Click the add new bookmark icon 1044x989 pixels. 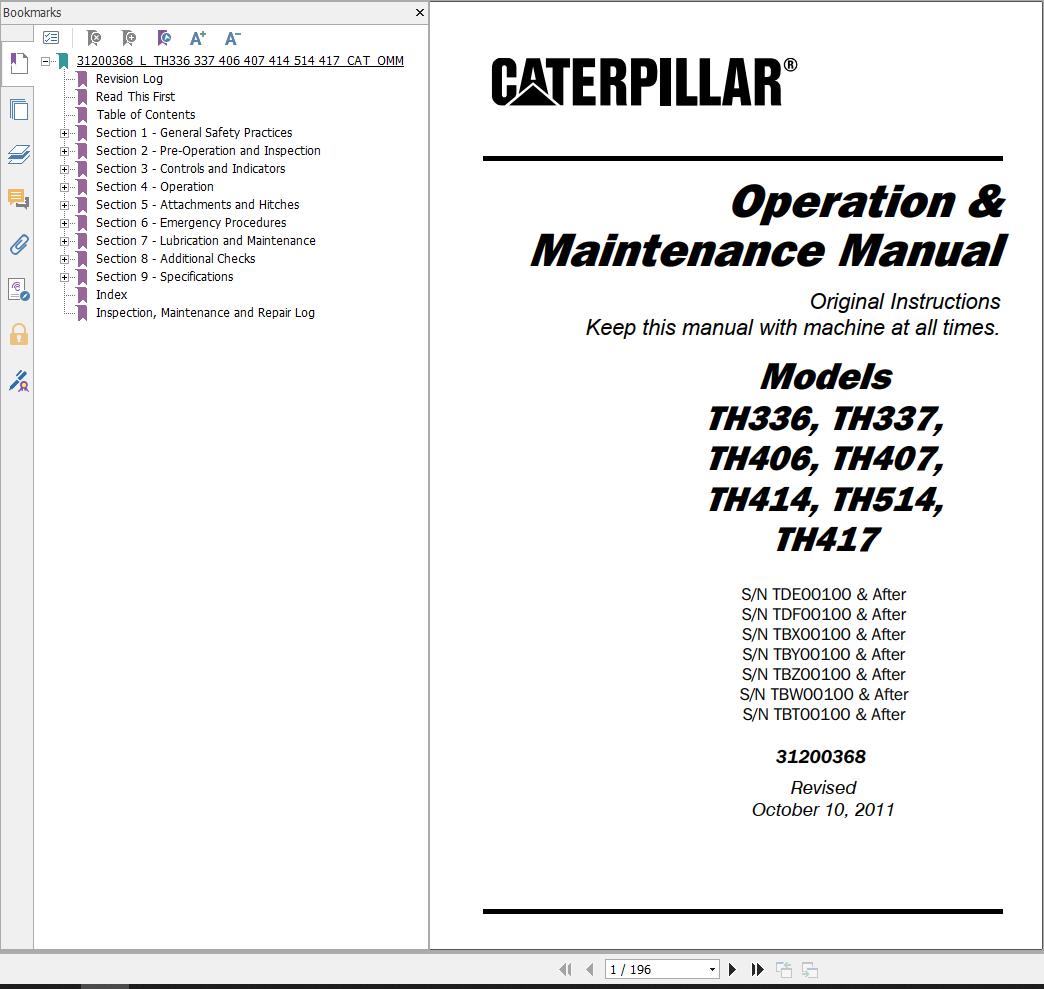point(129,38)
